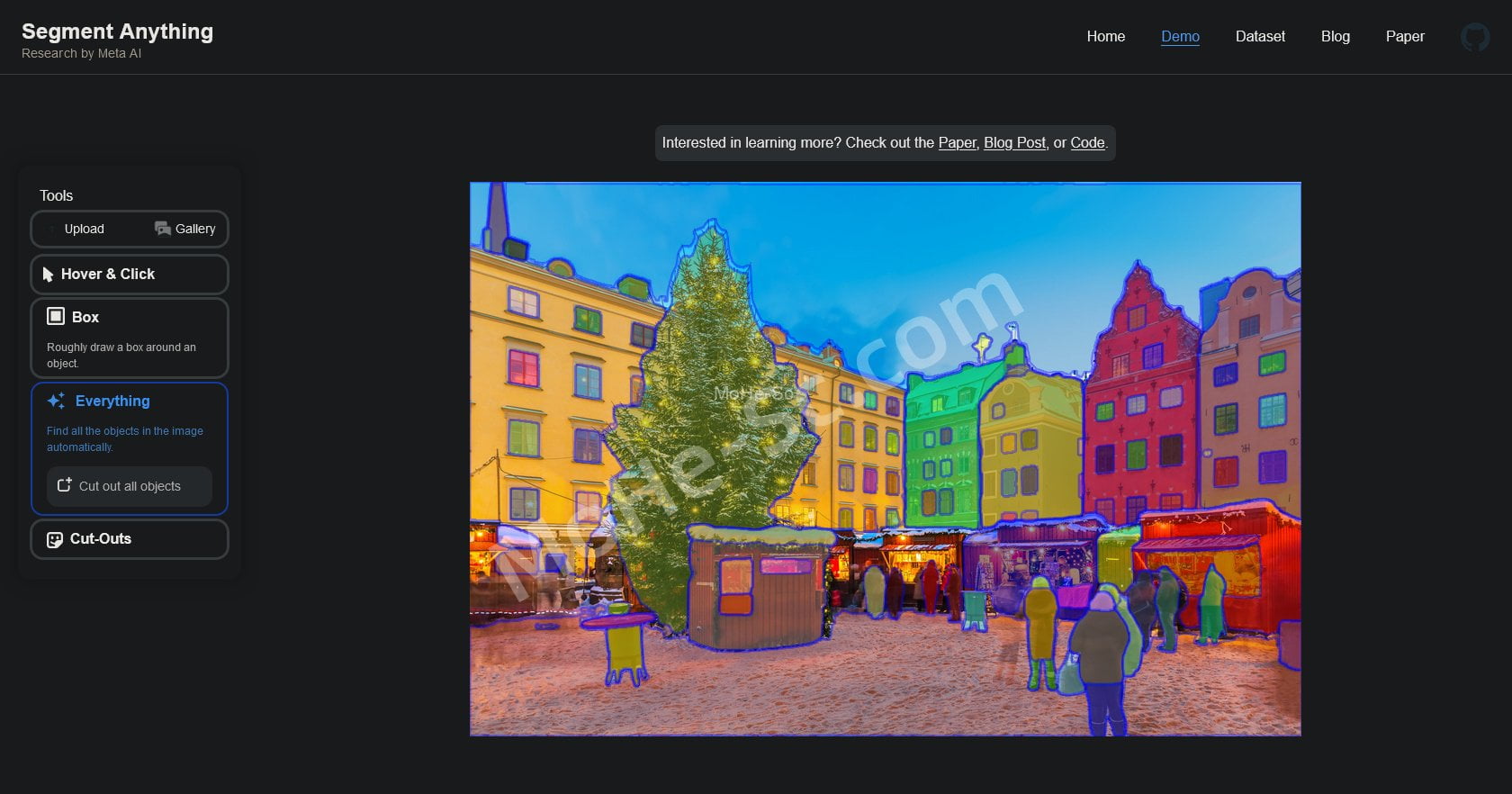This screenshot has width=1512, height=794.
Task: Navigate to Blog in top navigation
Action: pyautogui.click(x=1335, y=36)
